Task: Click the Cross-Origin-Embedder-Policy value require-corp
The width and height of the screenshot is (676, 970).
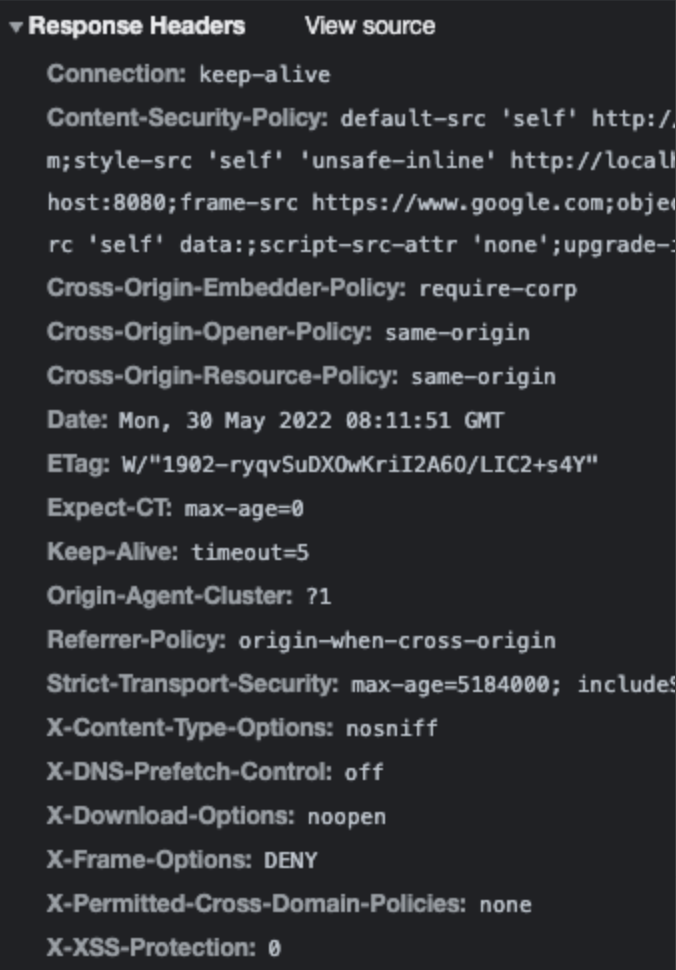Action: pos(498,289)
